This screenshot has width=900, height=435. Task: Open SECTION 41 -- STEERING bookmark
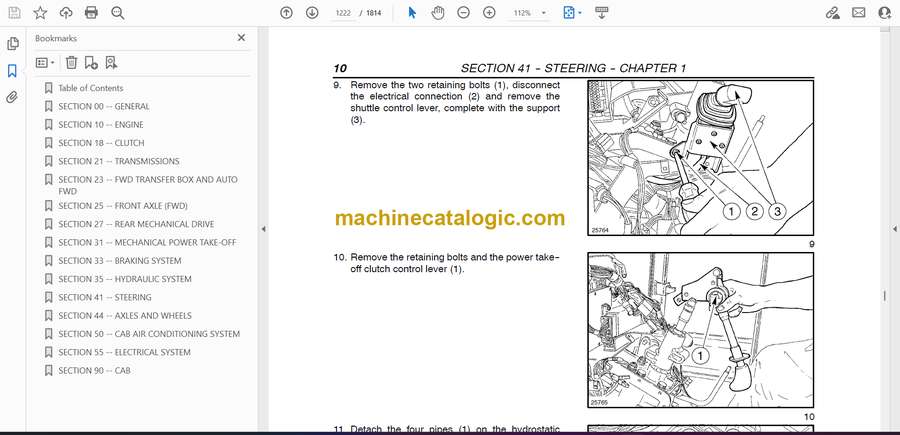coord(105,298)
